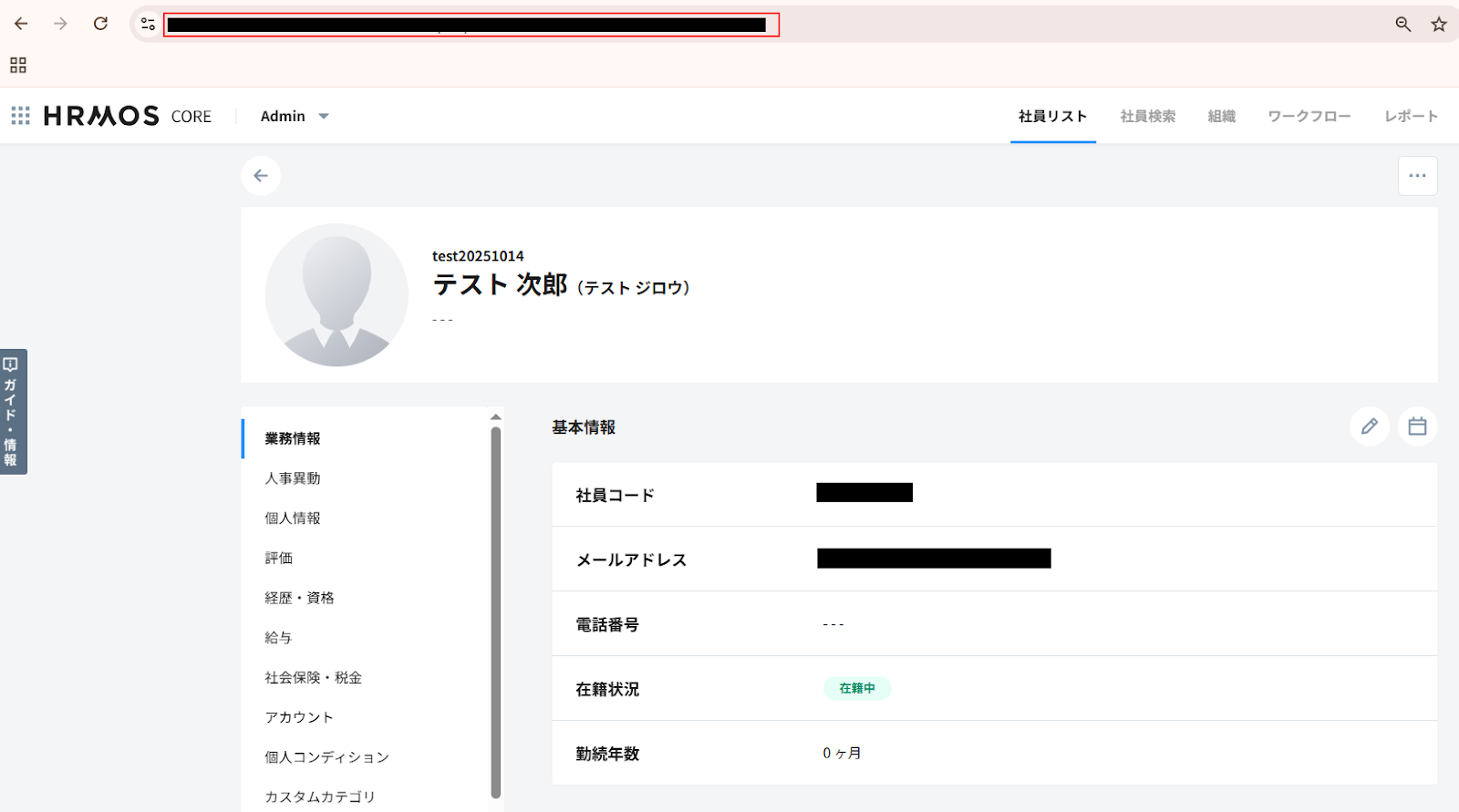
Task: Click the 電話番号 row label
Action: click(607, 625)
